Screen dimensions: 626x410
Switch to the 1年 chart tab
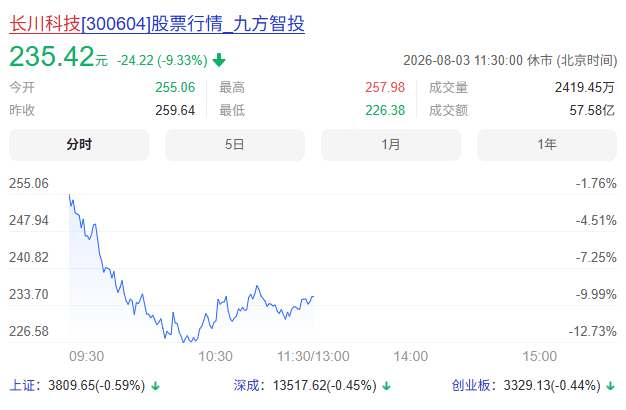pos(547,145)
